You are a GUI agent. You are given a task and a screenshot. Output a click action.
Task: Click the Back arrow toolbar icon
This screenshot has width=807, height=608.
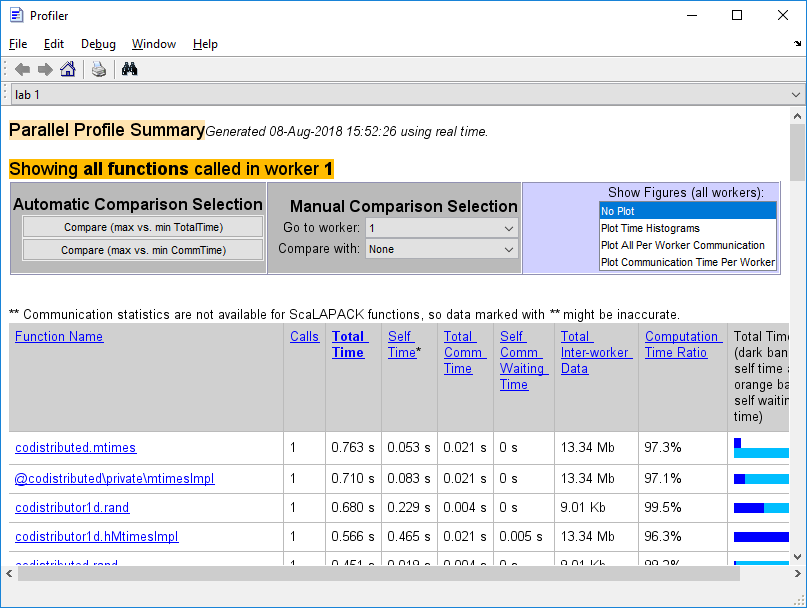tap(22, 69)
